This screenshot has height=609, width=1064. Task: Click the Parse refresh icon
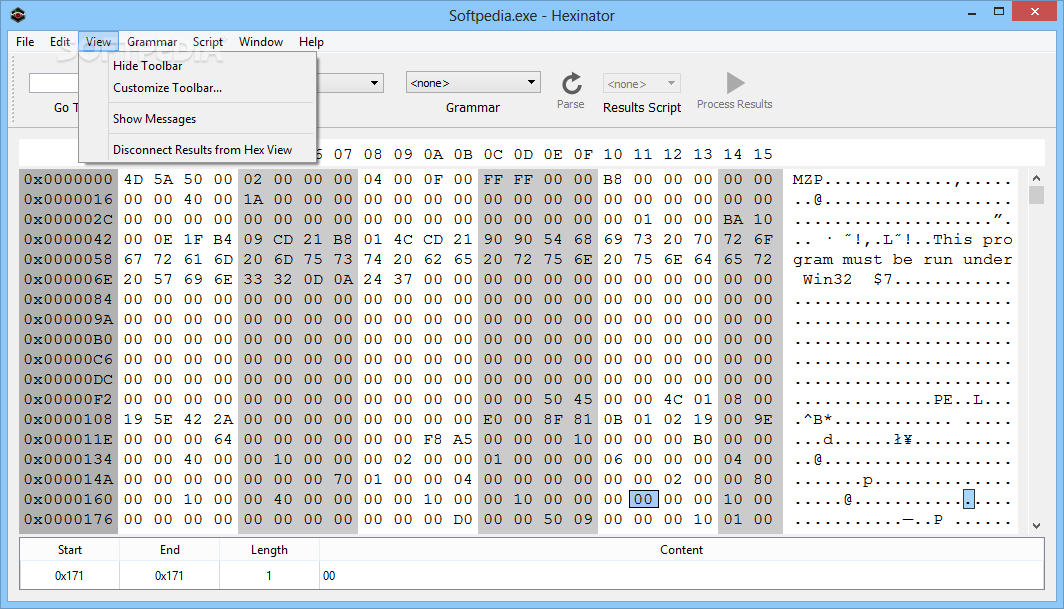571,84
